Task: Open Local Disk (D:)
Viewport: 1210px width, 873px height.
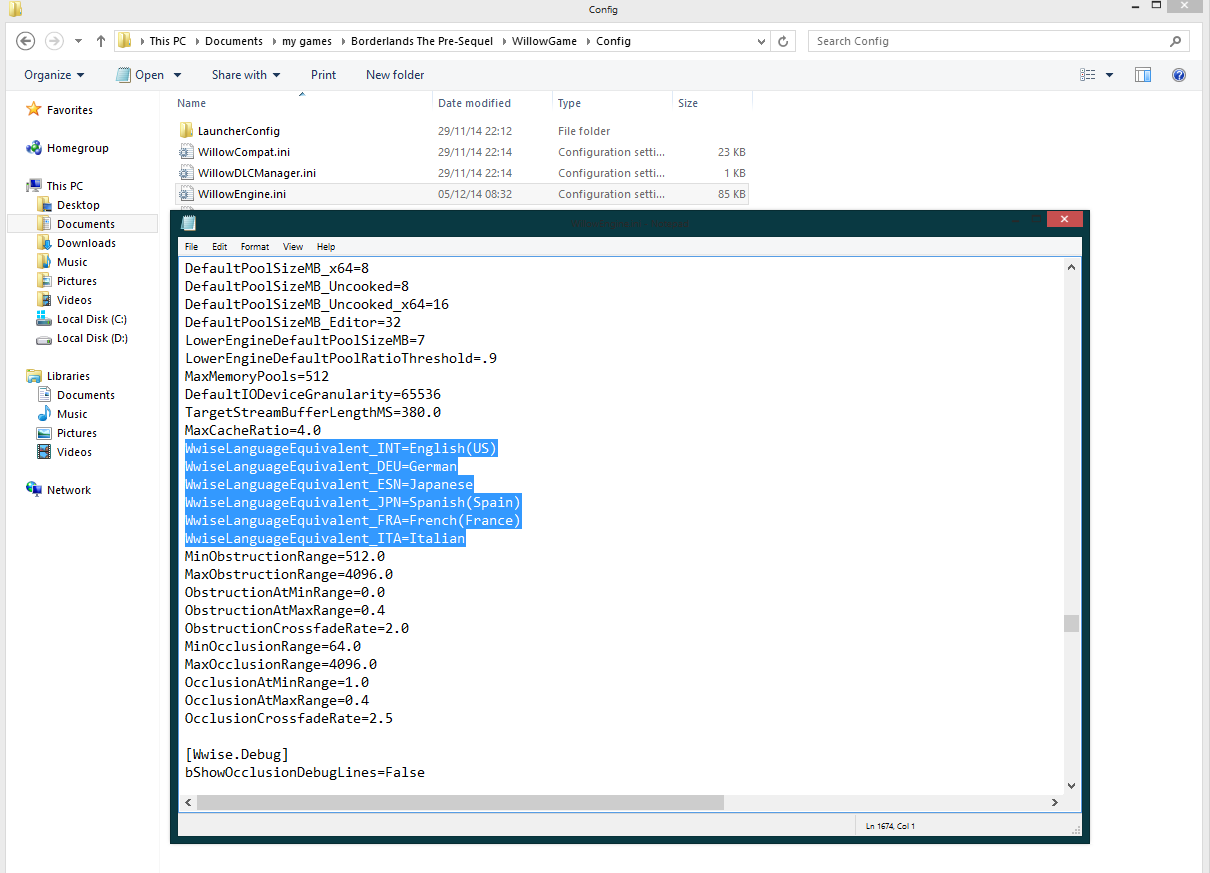Action: pyautogui.click(x=91, y=338)
